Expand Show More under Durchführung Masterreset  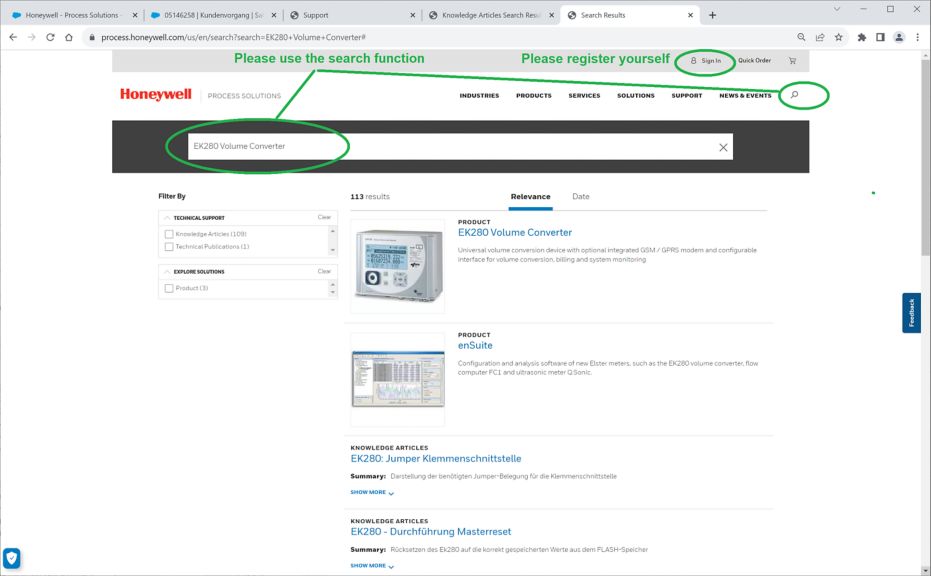click(x=372, y=565)
